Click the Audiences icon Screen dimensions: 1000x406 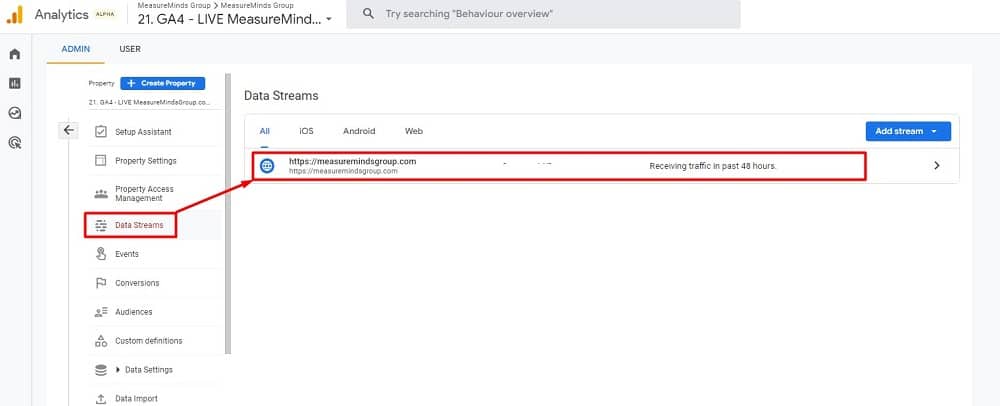pos(100,312)
